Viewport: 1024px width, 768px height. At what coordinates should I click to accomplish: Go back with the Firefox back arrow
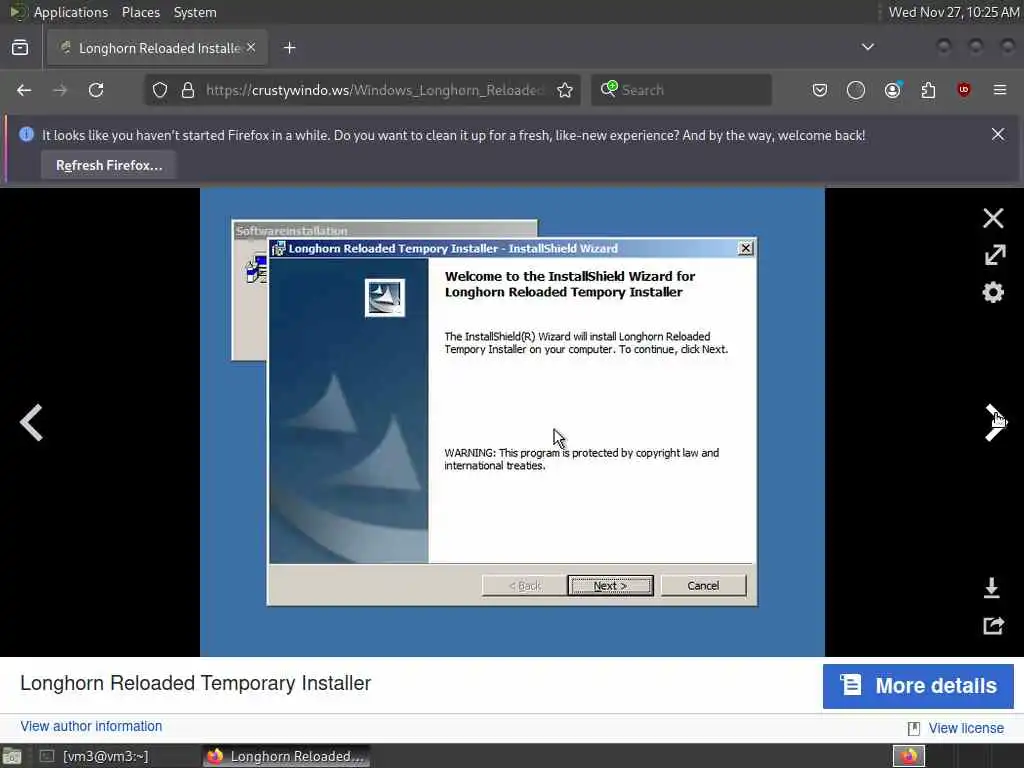pyautogui.click(x=24, y=90)
